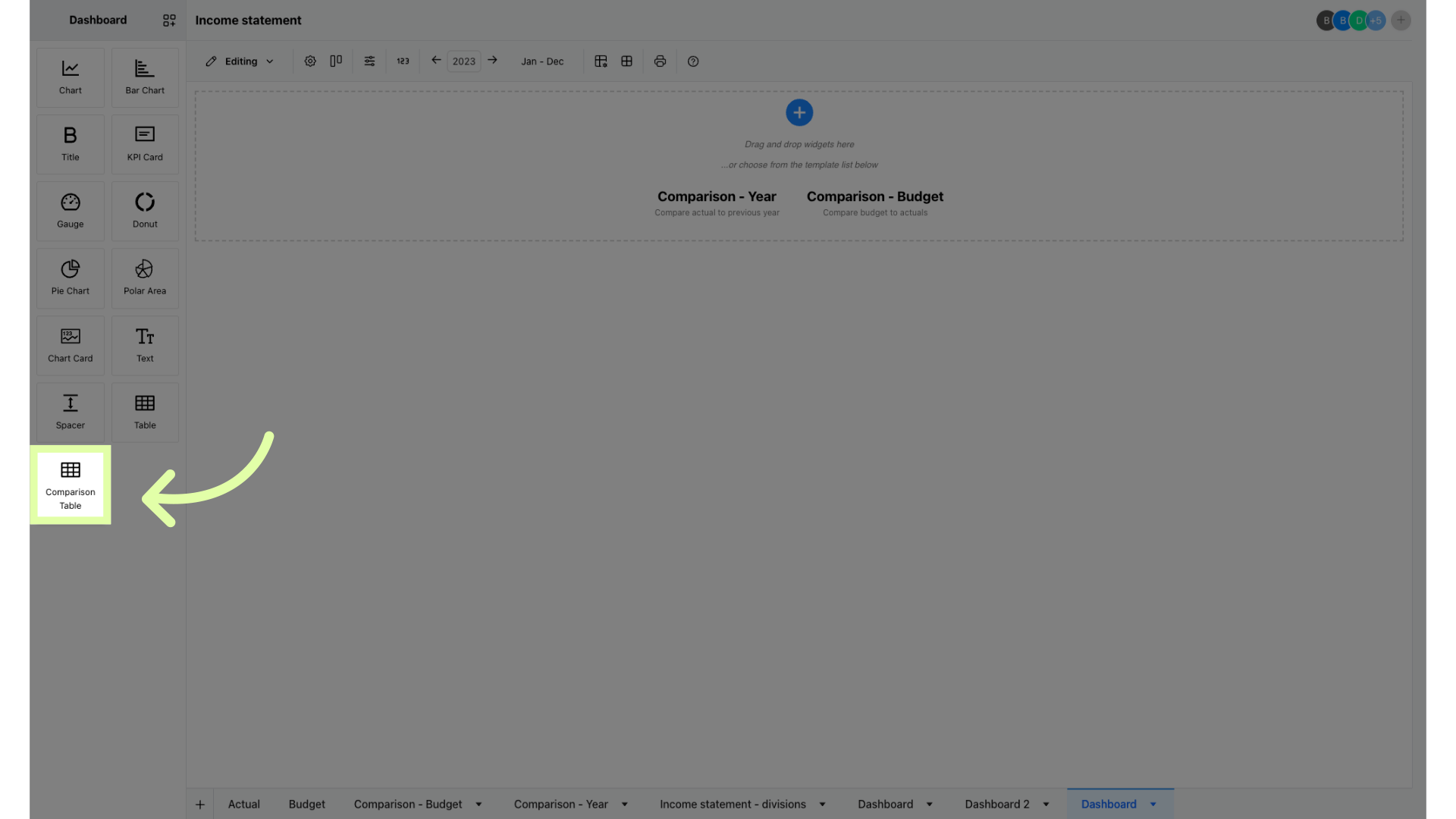Add a Gauge widget

pos(70,210)
